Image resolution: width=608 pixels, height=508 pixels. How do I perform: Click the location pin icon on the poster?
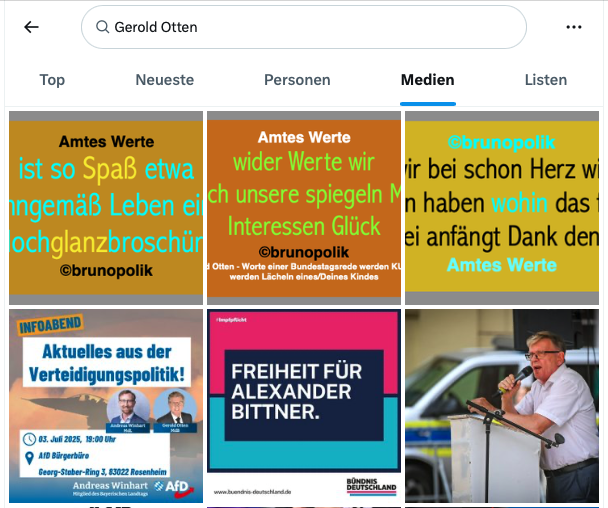click(x=29, y=458)
